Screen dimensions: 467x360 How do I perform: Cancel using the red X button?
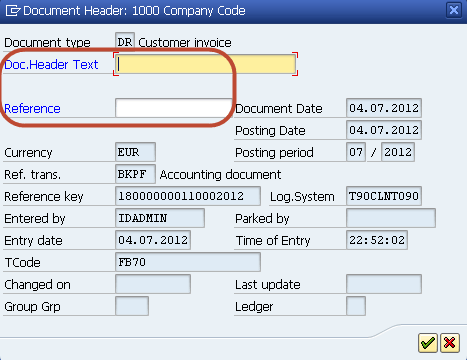pyautogui.click(x=450, y=343)
